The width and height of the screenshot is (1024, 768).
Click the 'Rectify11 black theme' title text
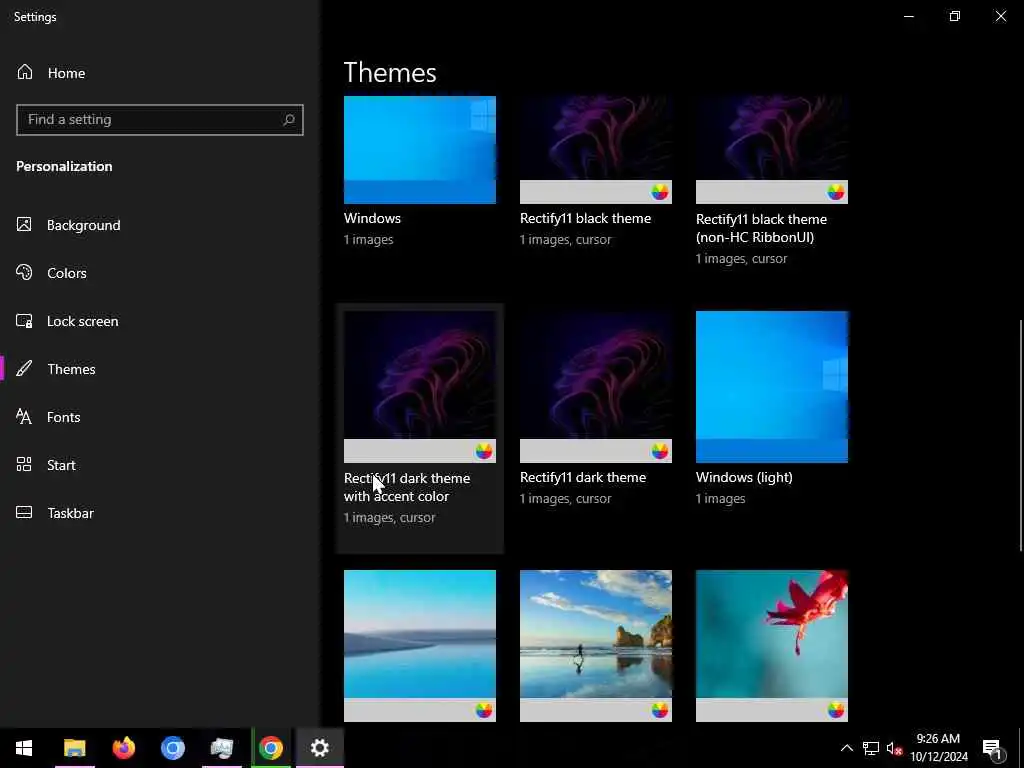[x=585, y=218]
